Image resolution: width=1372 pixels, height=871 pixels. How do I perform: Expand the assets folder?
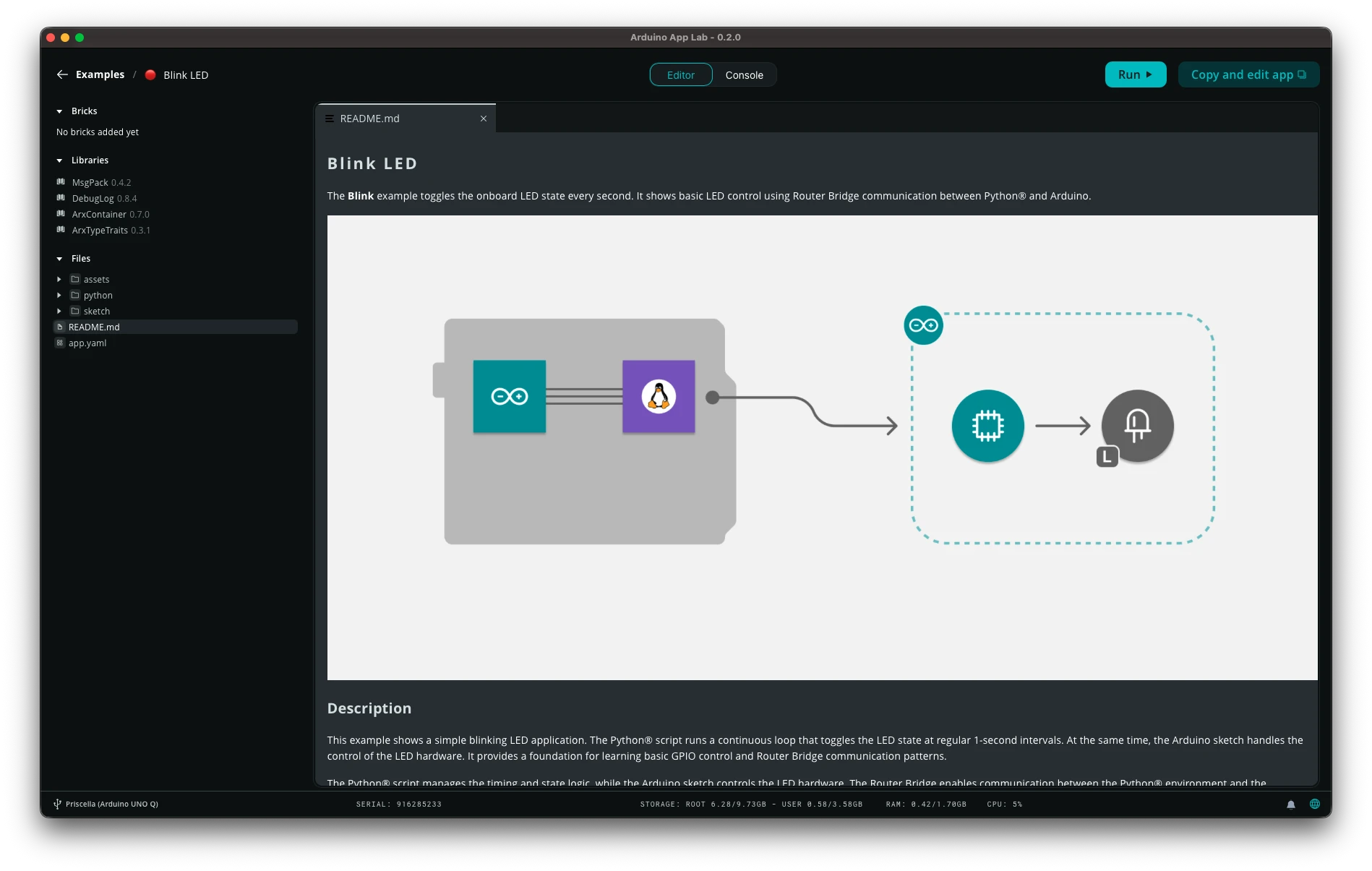click(59, 279)
